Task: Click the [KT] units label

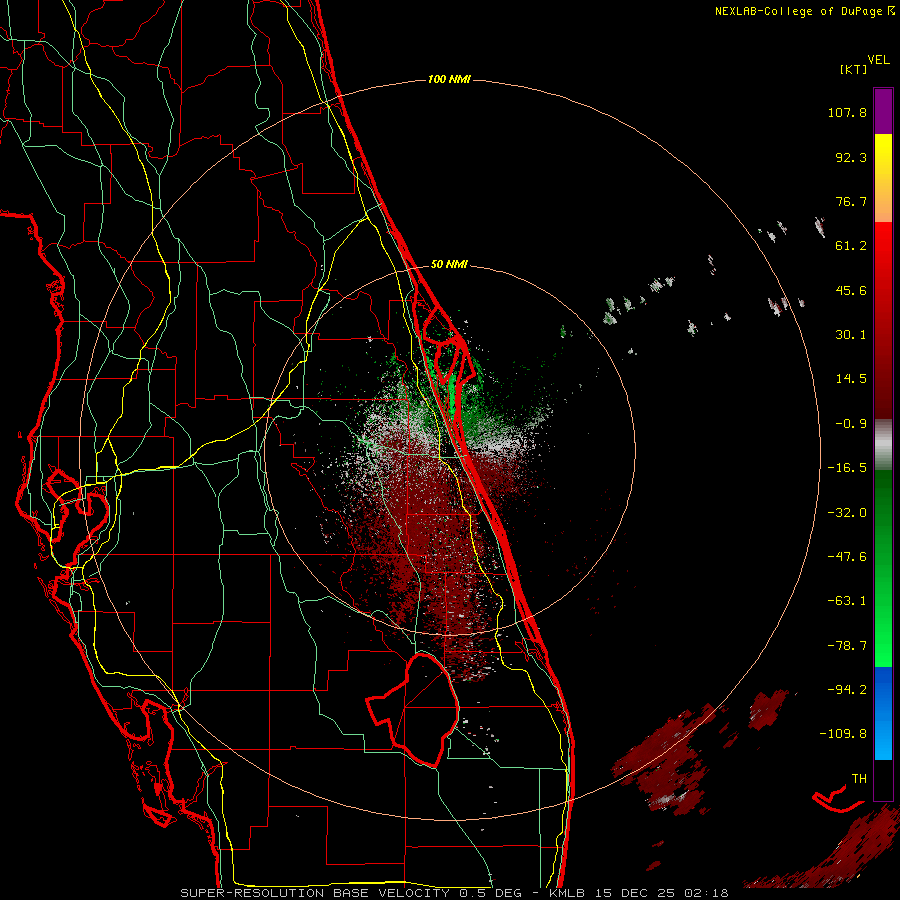Action: (x=854, y=69)
